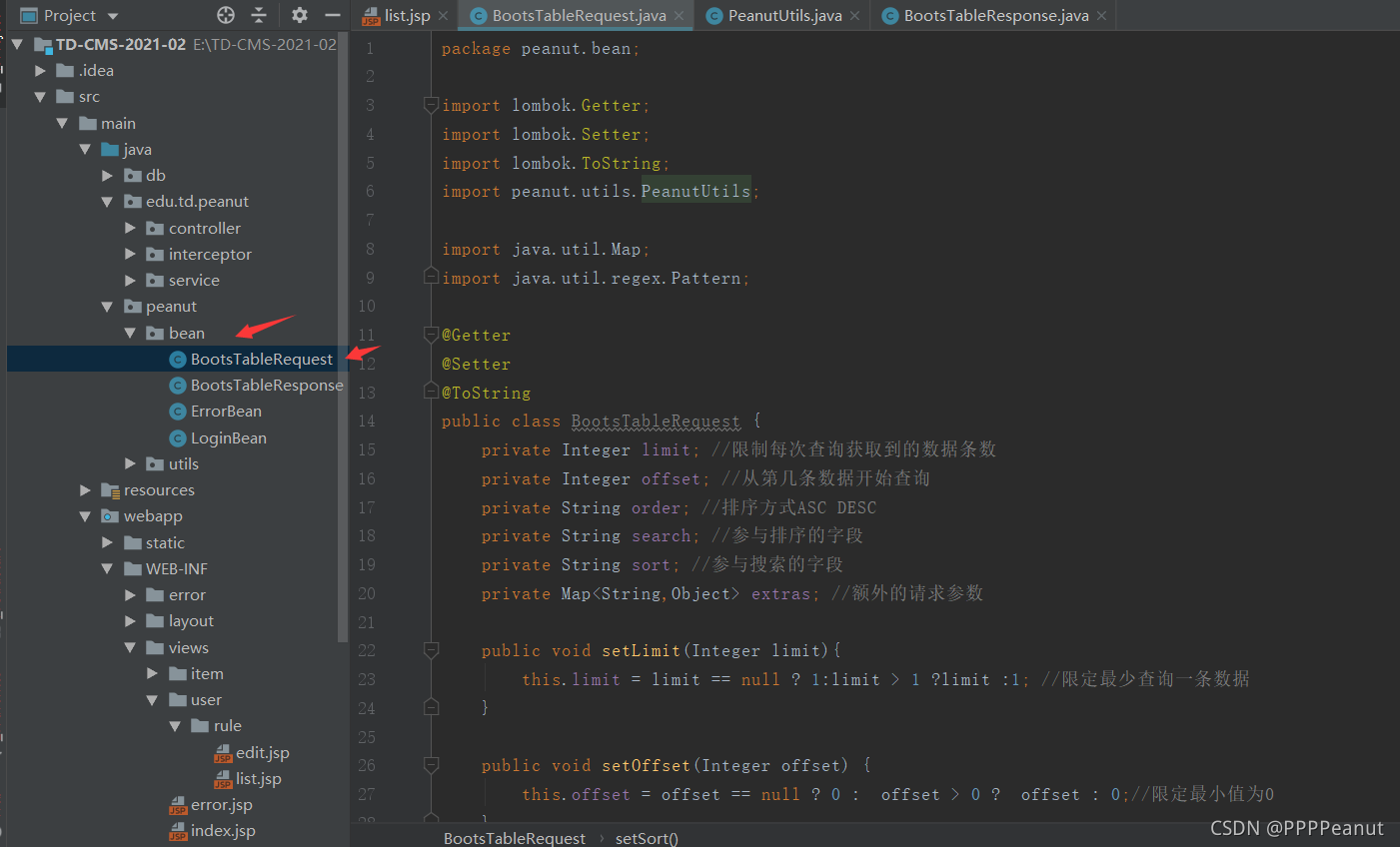Open the index.jsp file in tree
The image size is (1400, 847).
223,831
